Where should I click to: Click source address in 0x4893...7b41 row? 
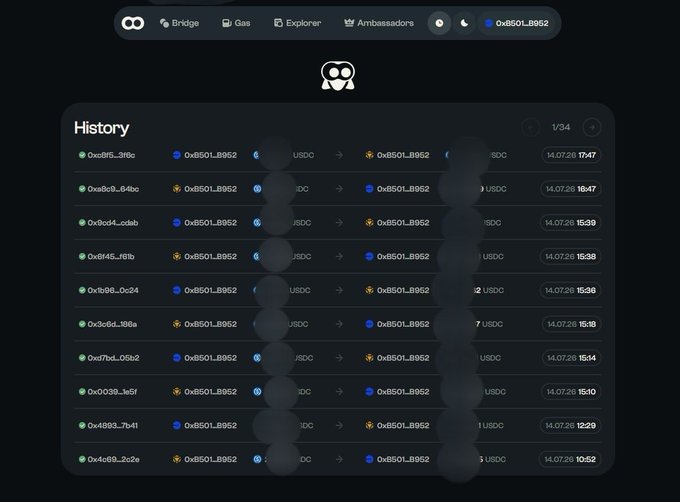coord(210,426)
